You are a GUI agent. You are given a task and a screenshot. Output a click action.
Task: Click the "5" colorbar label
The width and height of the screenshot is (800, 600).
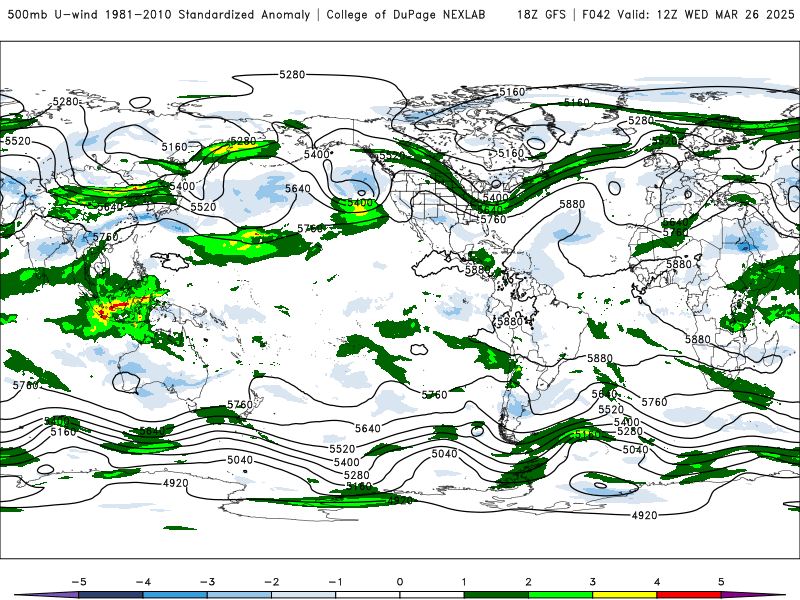[x=721, y=582]
